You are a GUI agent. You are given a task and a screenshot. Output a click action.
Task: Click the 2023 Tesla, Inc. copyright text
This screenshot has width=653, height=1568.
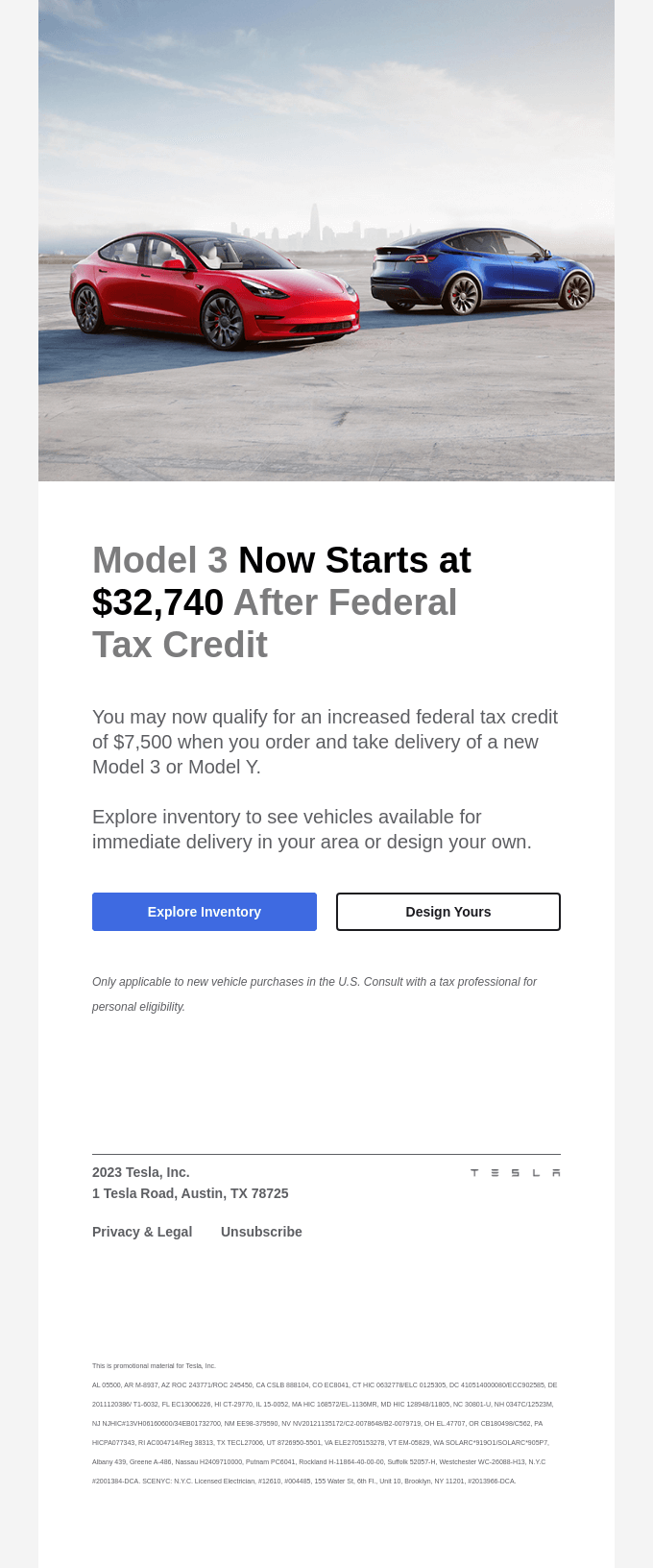pyautogui.click(x=140, y=1172)
